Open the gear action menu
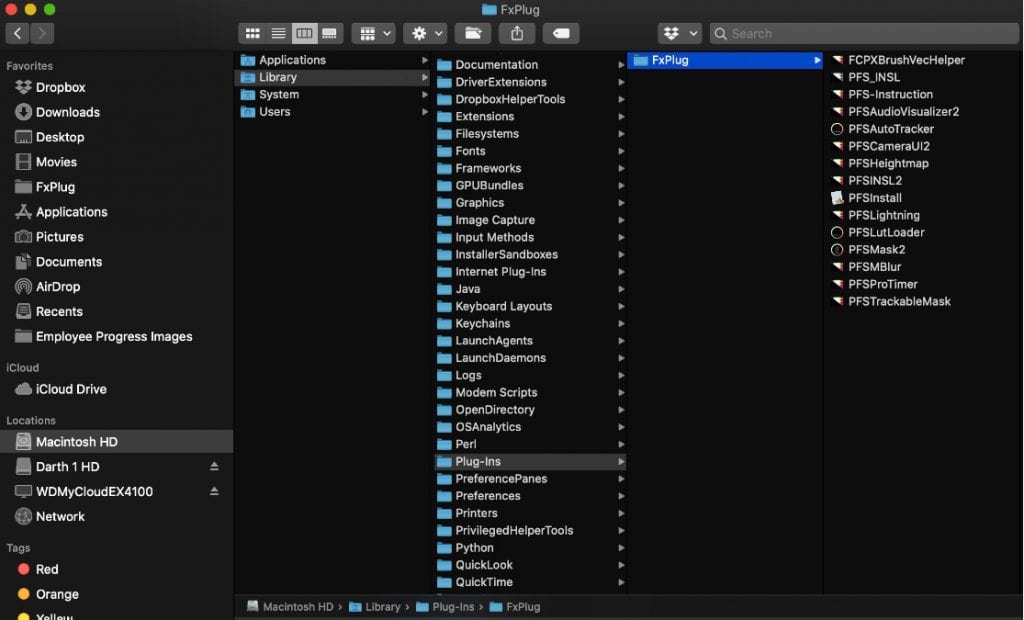This screenshot has height=620, width=1024. pyautogui.click(x=425, y=33)
